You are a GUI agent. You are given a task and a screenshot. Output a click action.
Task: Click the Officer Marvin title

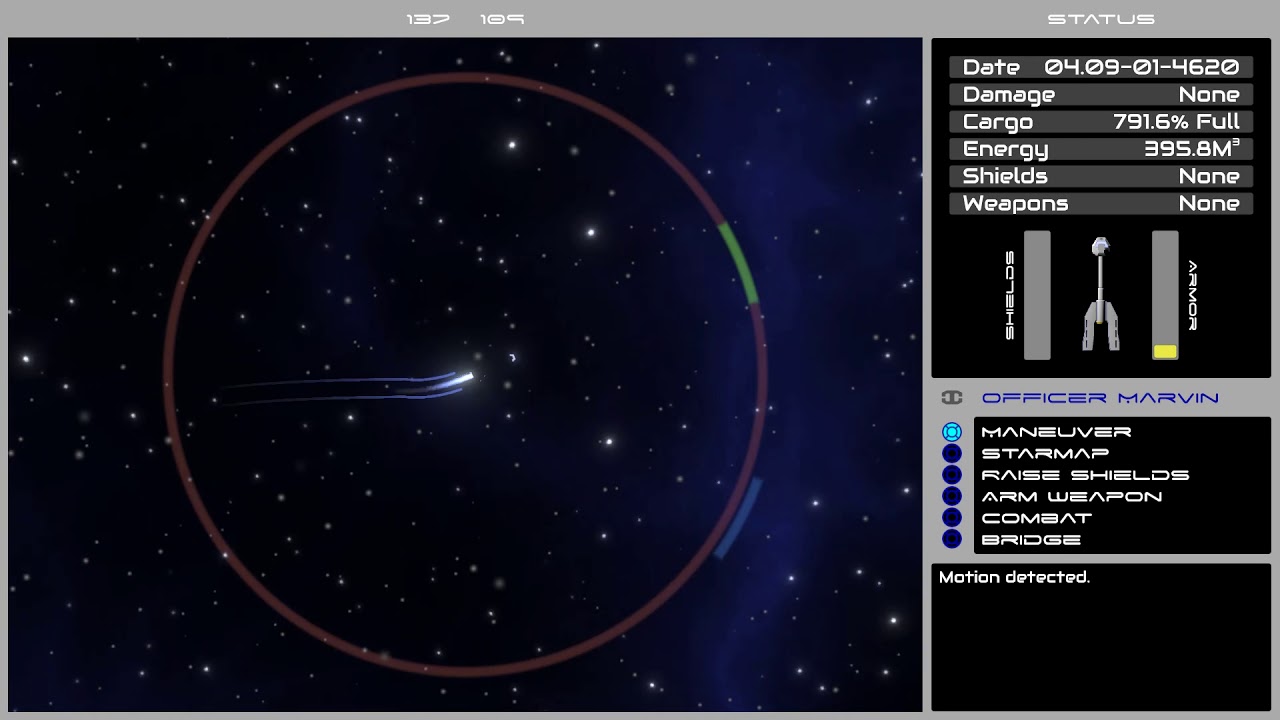point(1100,398)
